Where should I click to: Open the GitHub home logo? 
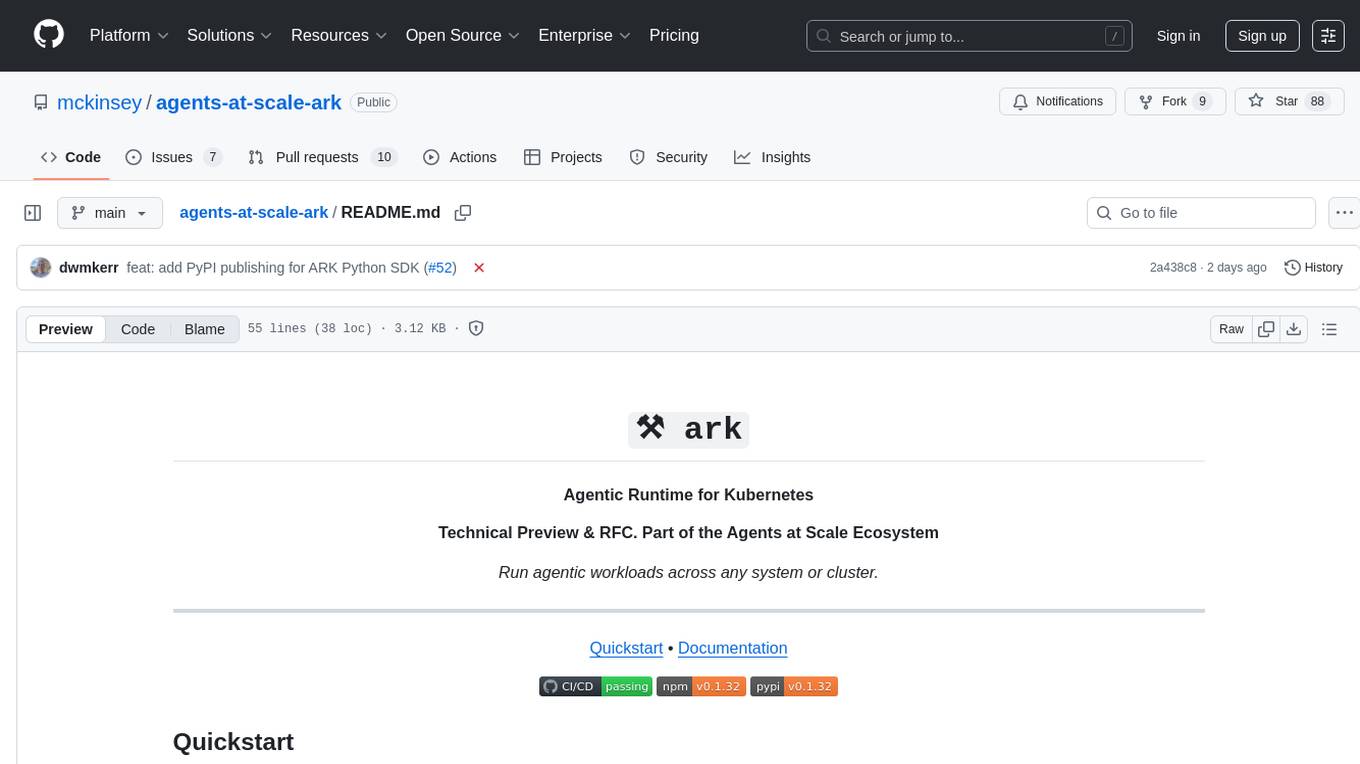(49, 35)
